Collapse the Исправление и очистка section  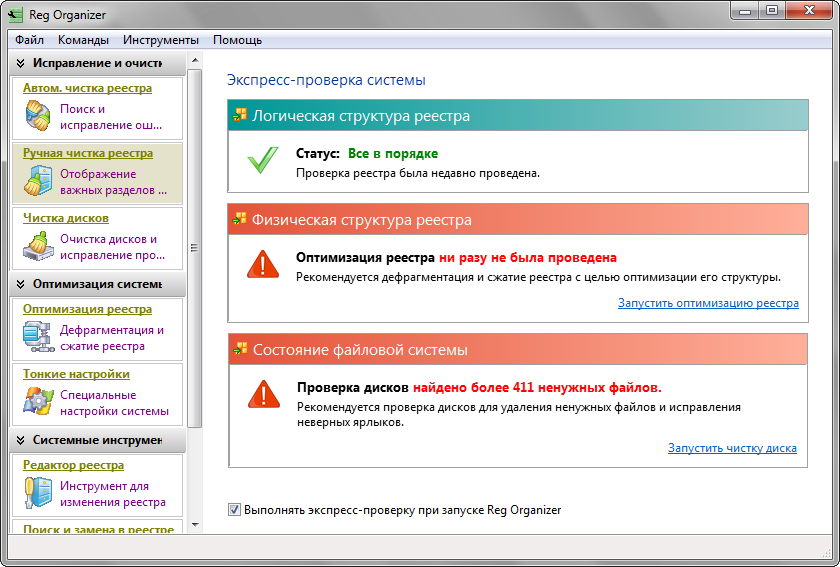click(x=20, y=63)
